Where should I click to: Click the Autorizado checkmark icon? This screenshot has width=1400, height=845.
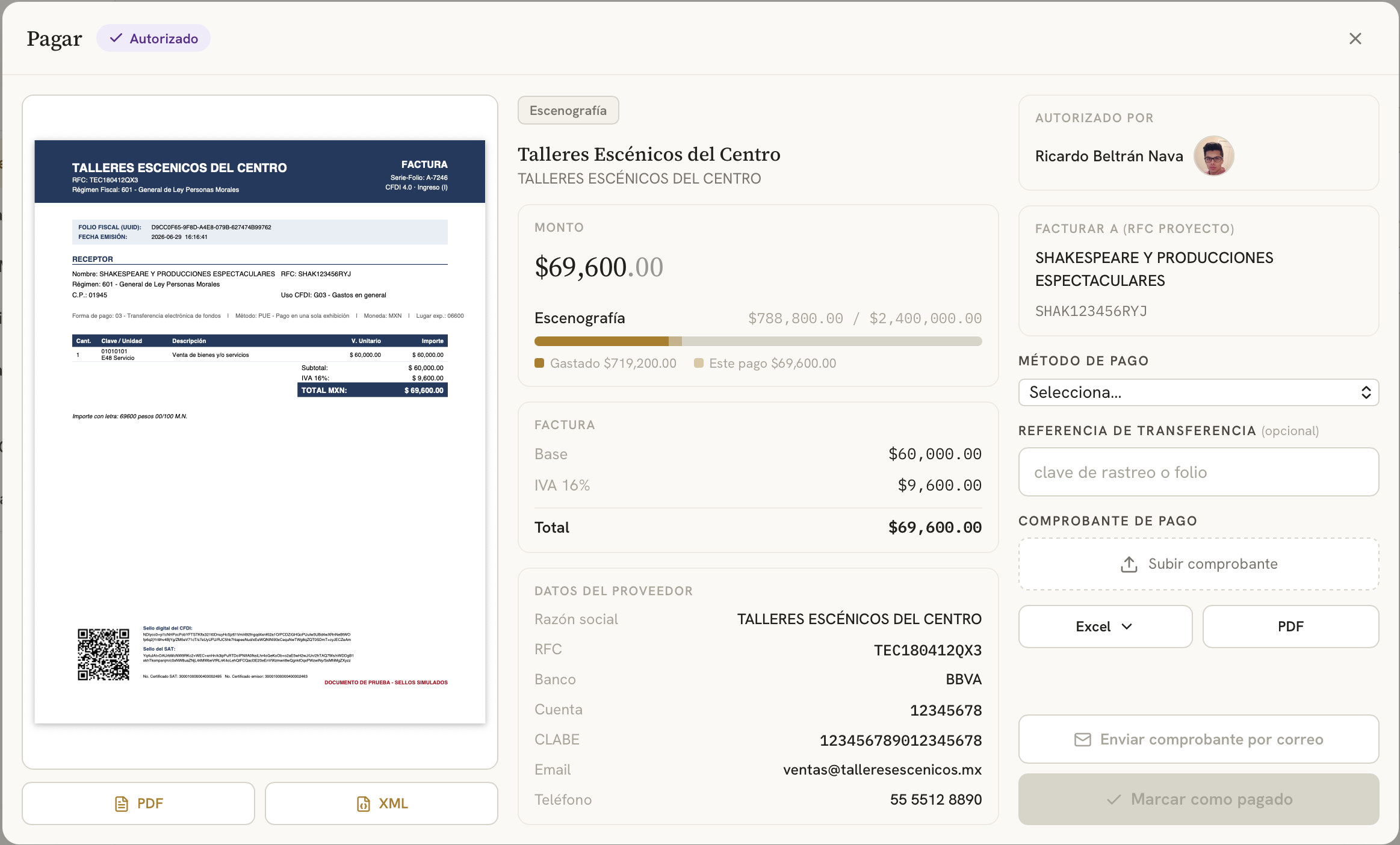click(x=116, y=39)
